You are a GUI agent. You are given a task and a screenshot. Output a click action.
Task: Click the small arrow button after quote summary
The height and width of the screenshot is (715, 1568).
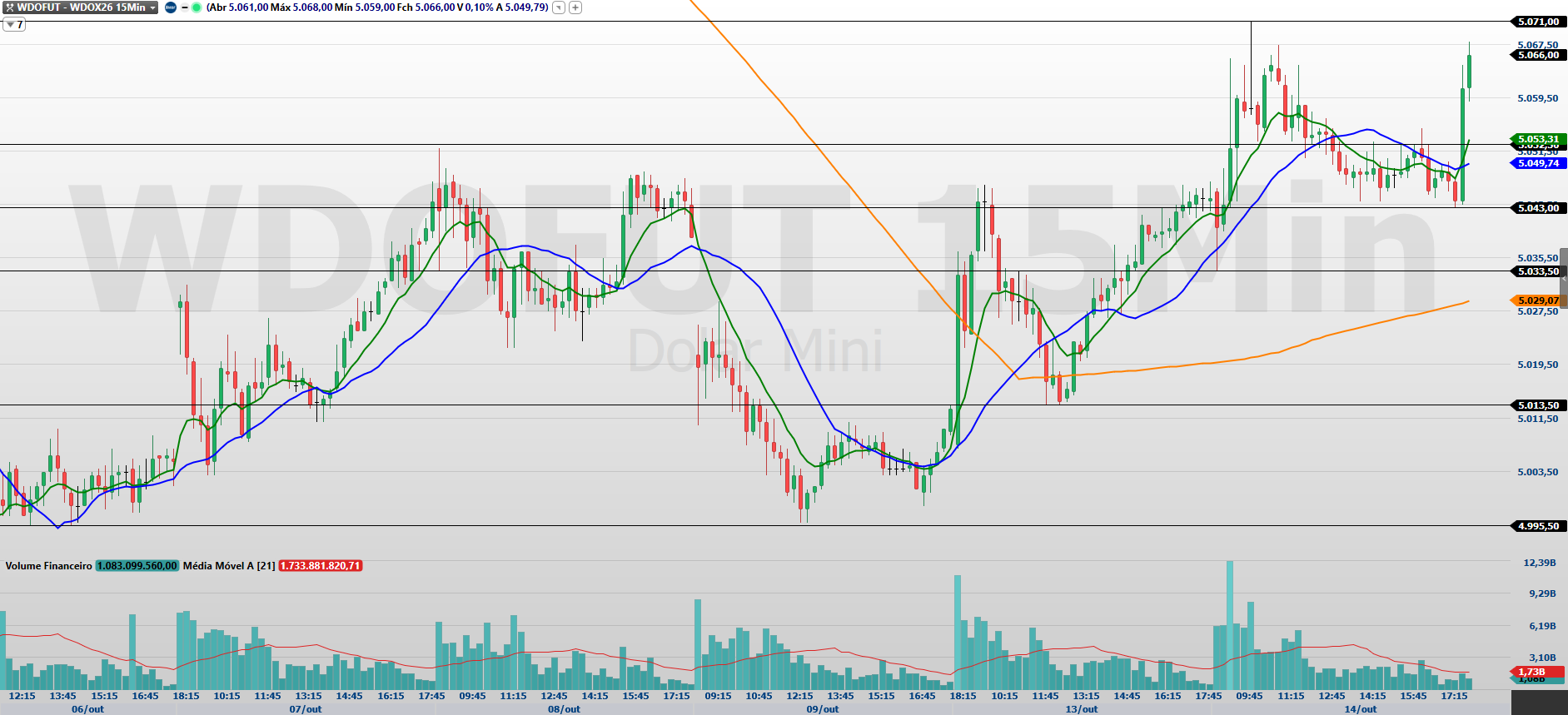tap(559, 7)
